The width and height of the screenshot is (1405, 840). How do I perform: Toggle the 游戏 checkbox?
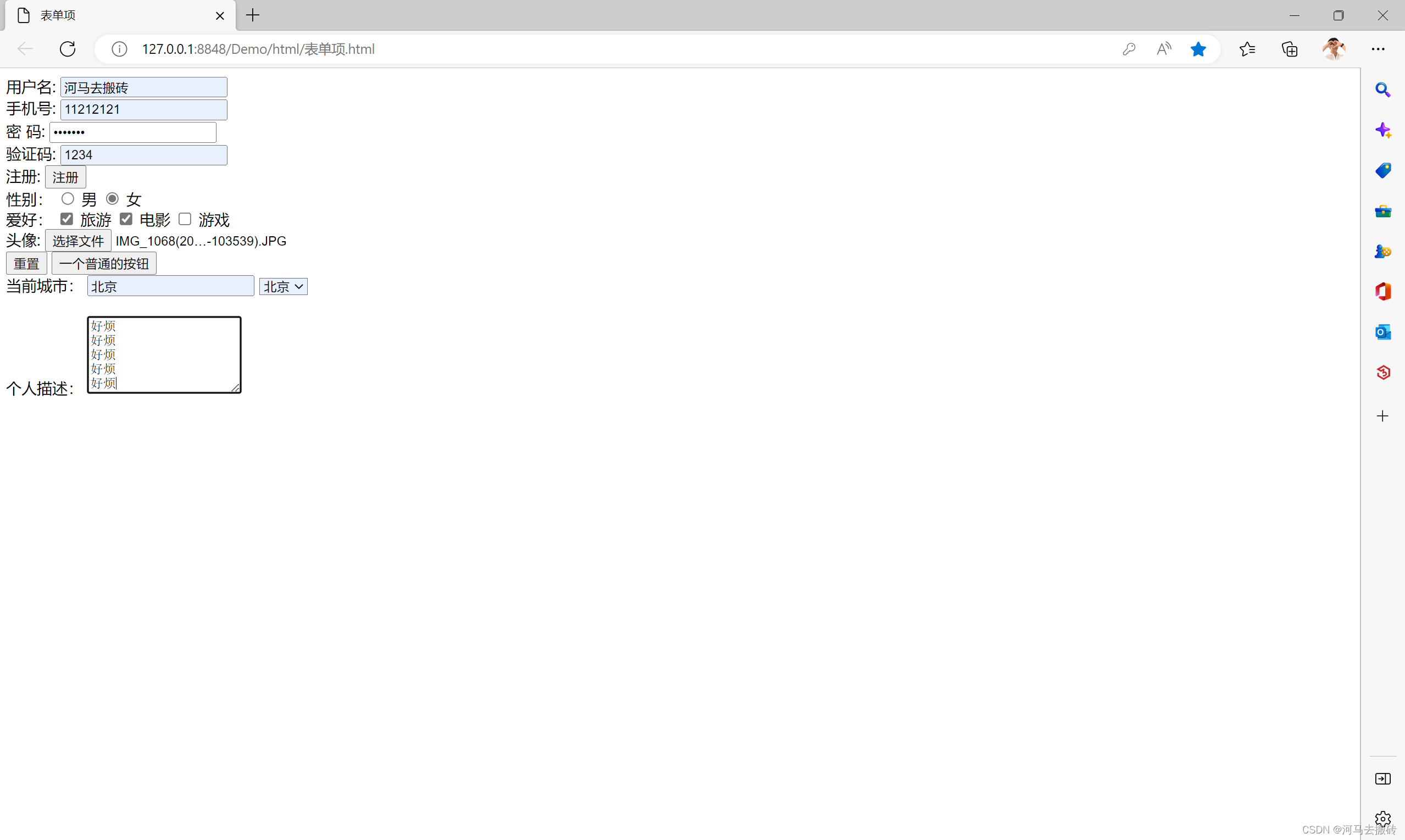point(185,219)
